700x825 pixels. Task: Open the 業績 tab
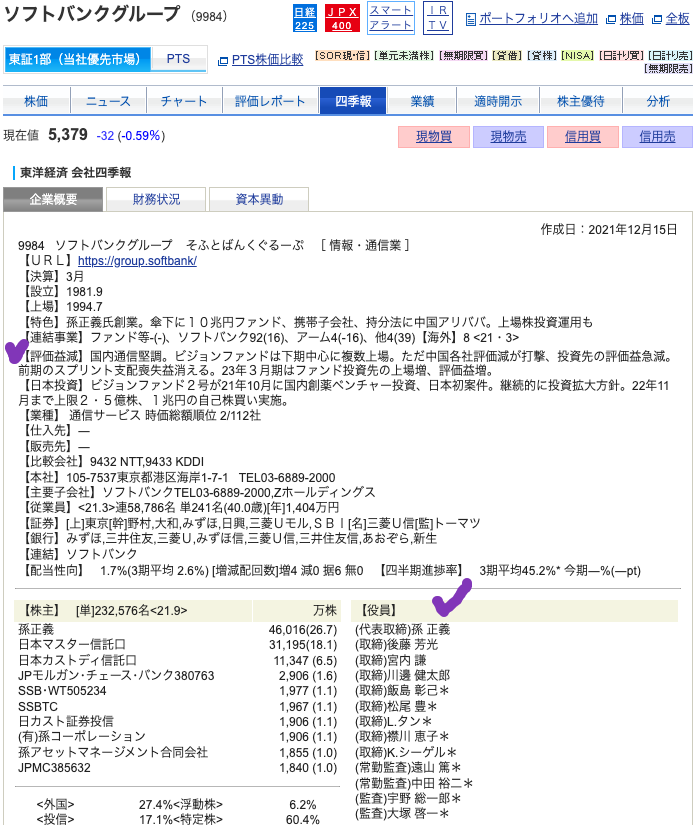click(422, 101)
